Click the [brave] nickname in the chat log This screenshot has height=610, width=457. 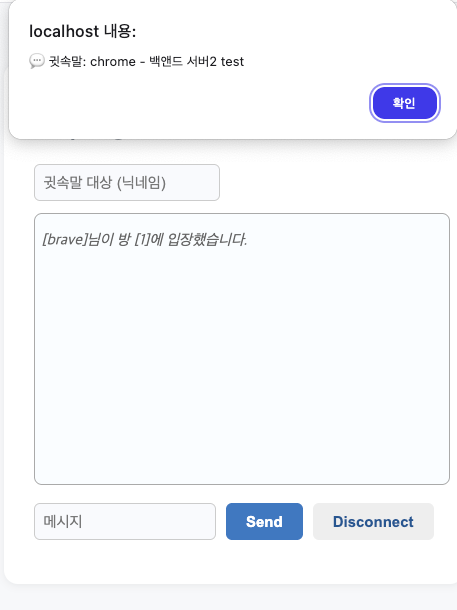point(64,239)
